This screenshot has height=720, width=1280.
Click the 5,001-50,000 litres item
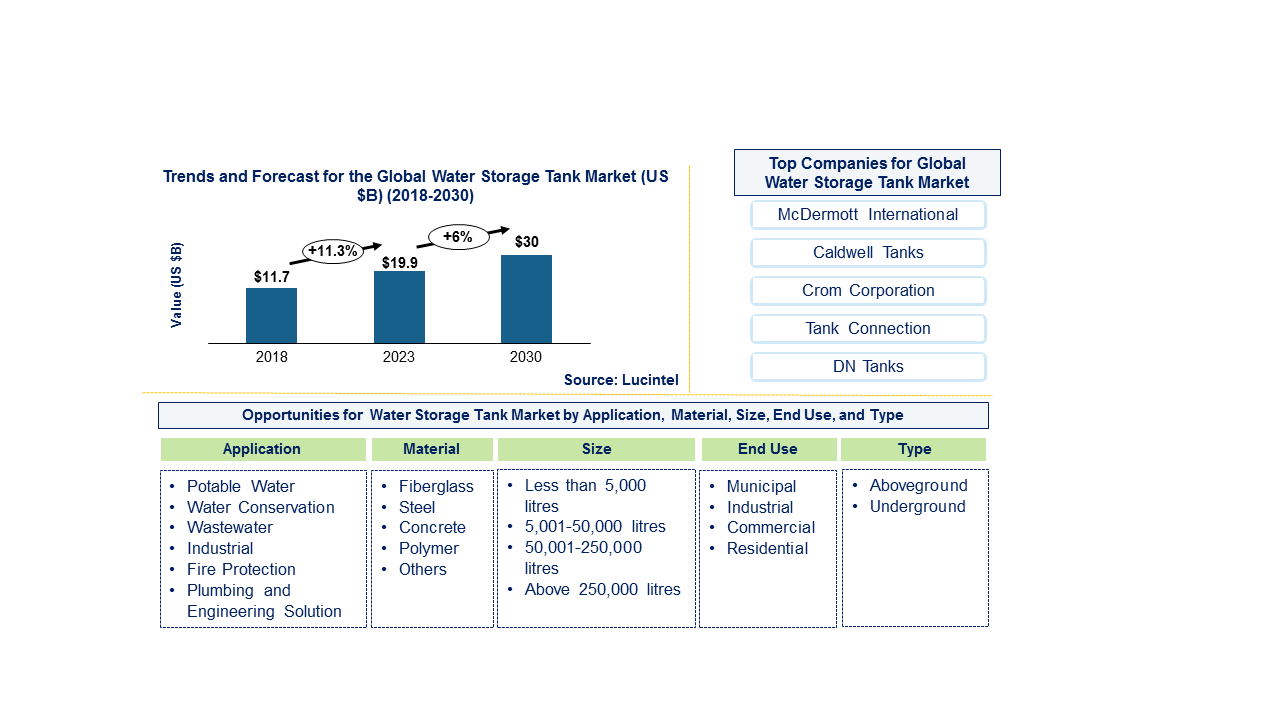[x=595, y=527]
